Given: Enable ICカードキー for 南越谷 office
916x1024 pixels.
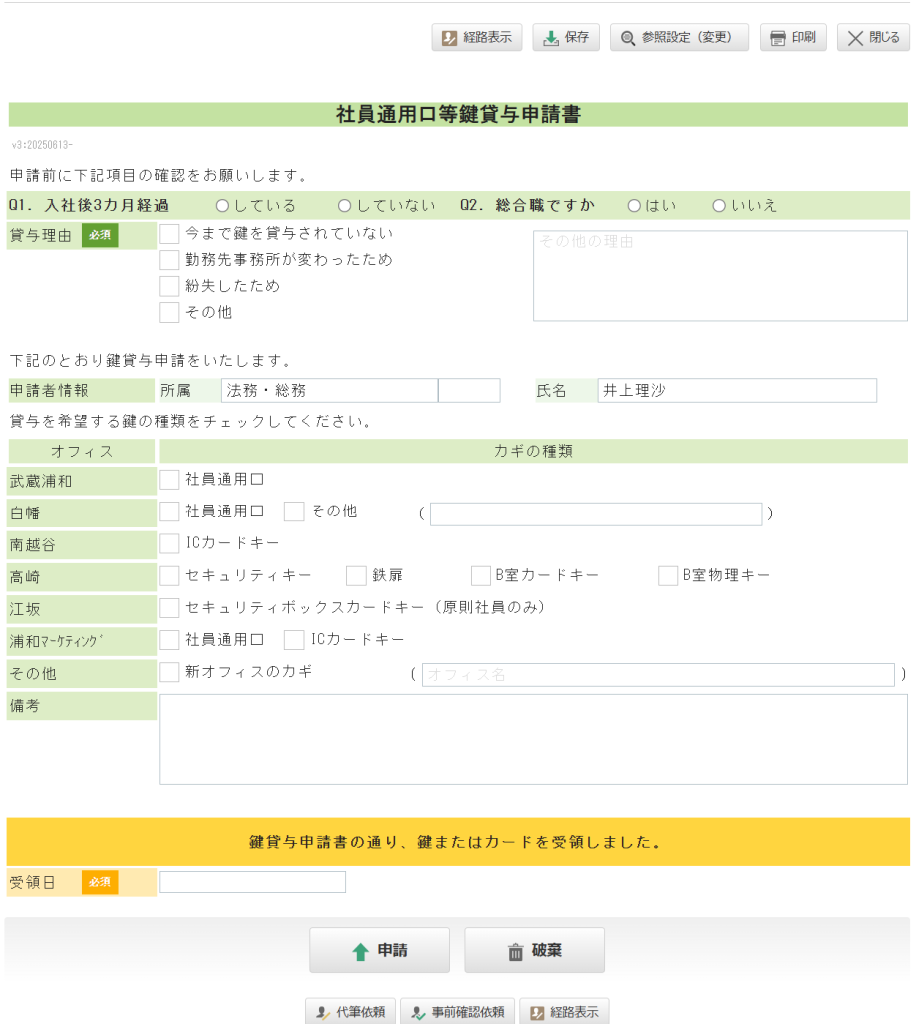Looking at the screenshot, I should click(170, 543).
